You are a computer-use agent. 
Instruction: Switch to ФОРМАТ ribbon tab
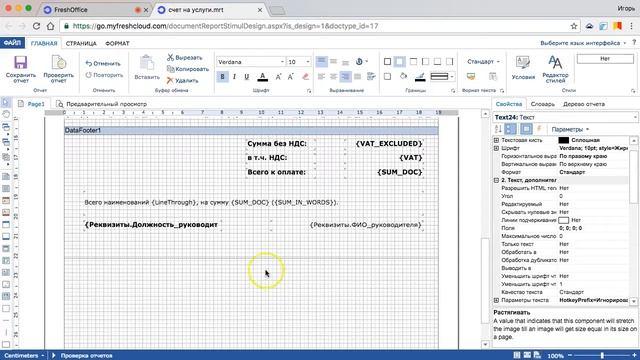117,43
